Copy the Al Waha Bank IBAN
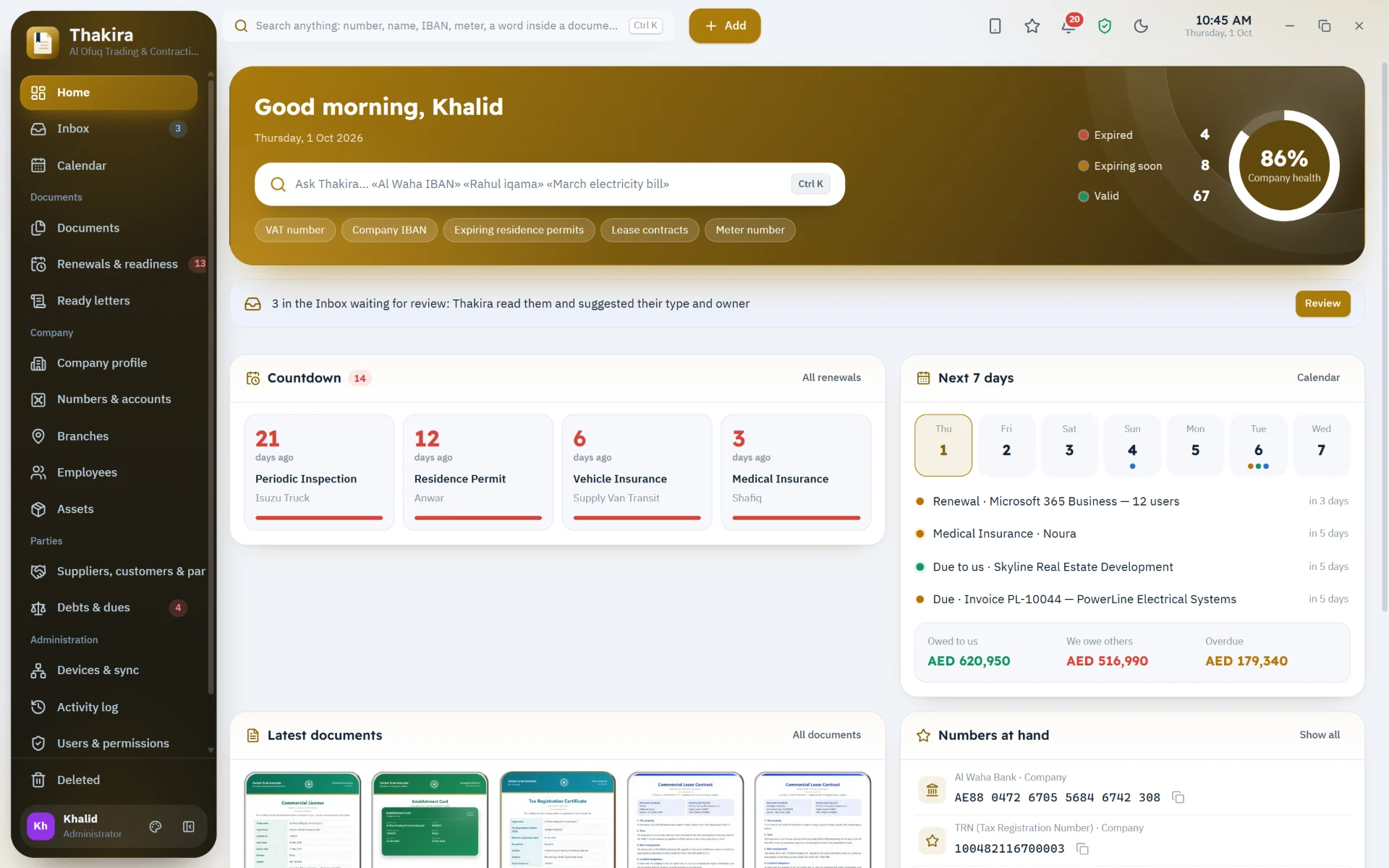 (x=1178, y=797)
